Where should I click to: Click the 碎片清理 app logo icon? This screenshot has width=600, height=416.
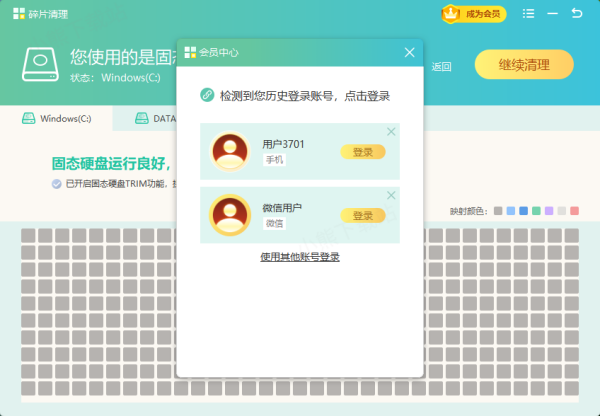(x=19, y=14)
